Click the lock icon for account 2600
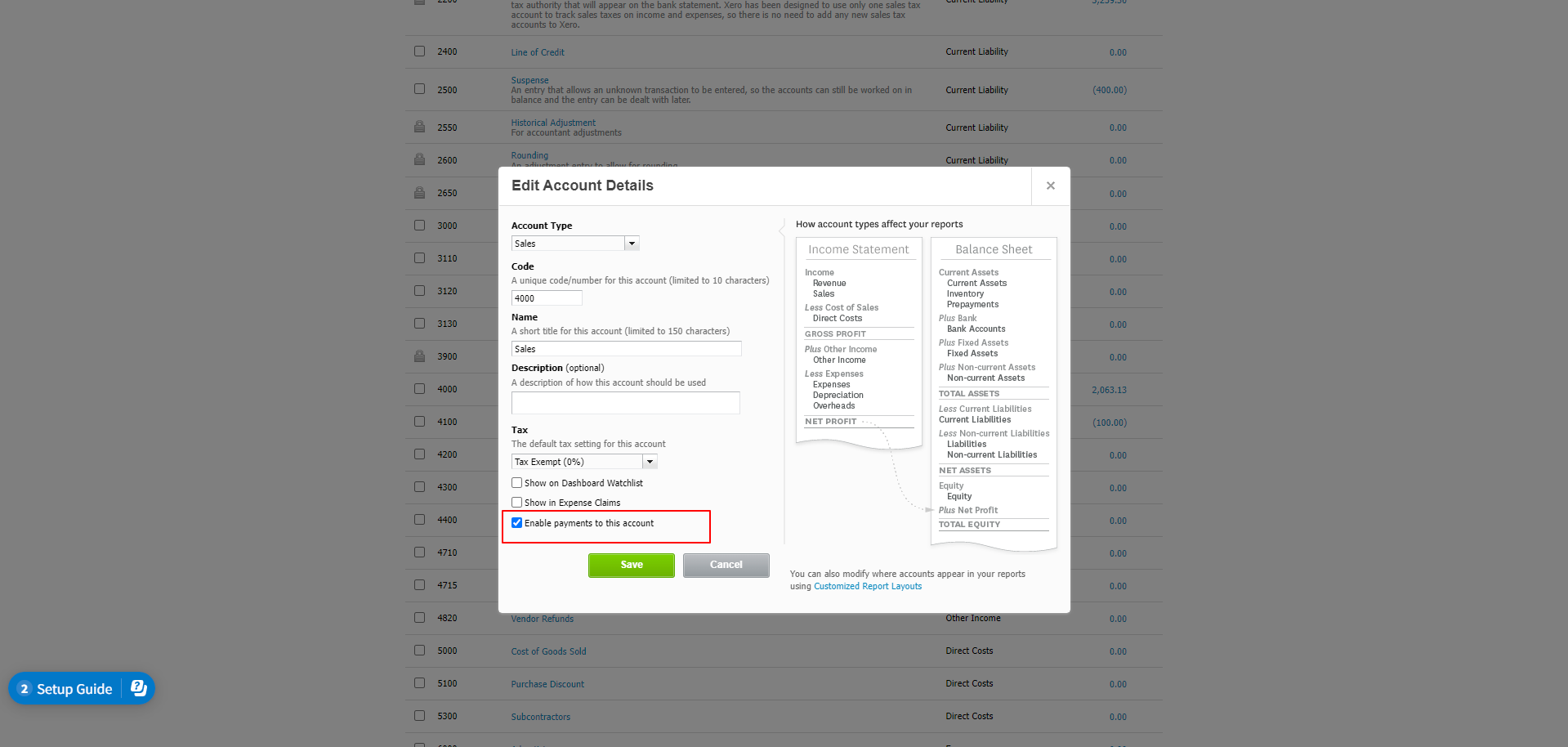The height and width of the screenshot is (747, 1568). click(419, 160)
